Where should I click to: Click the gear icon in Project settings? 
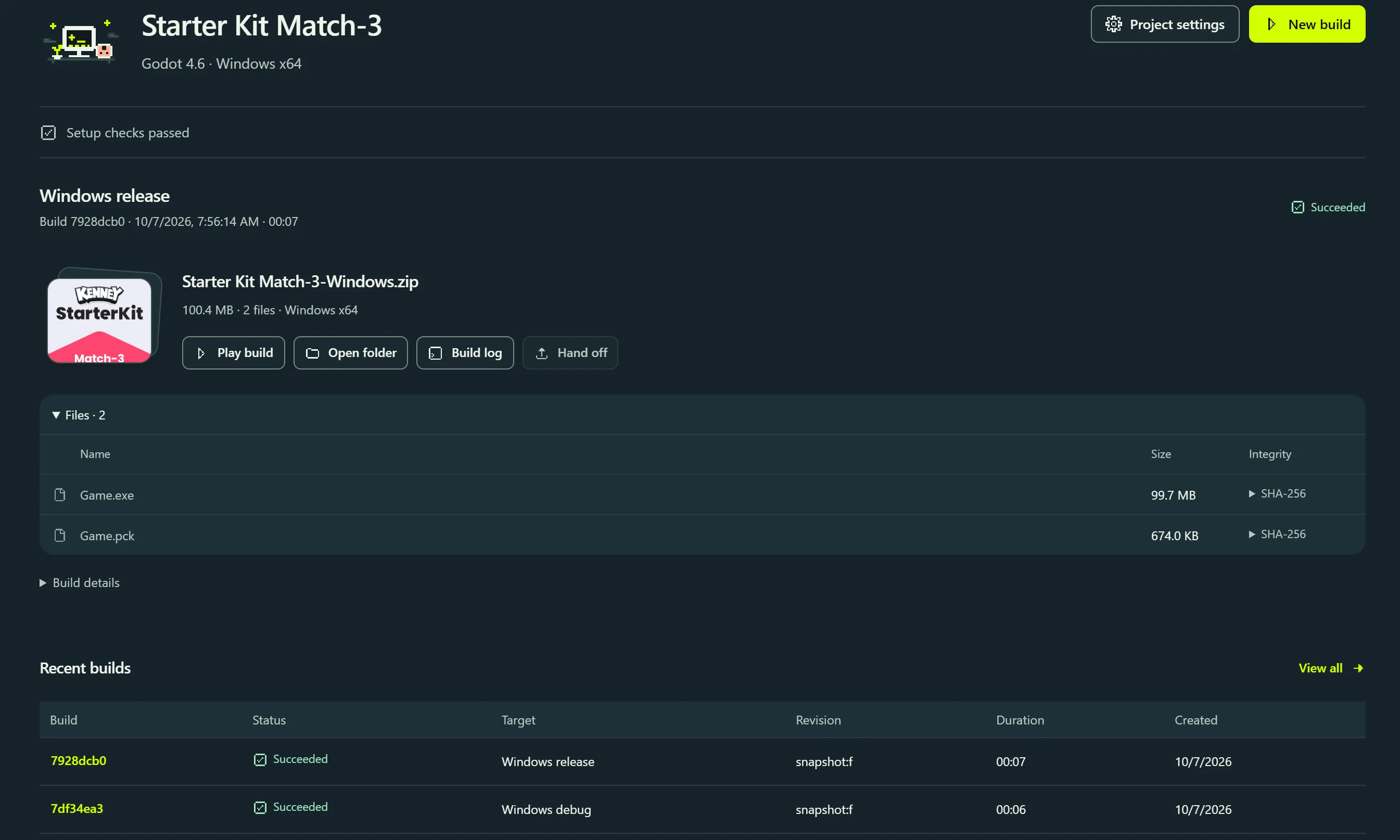pos(1113,24)
